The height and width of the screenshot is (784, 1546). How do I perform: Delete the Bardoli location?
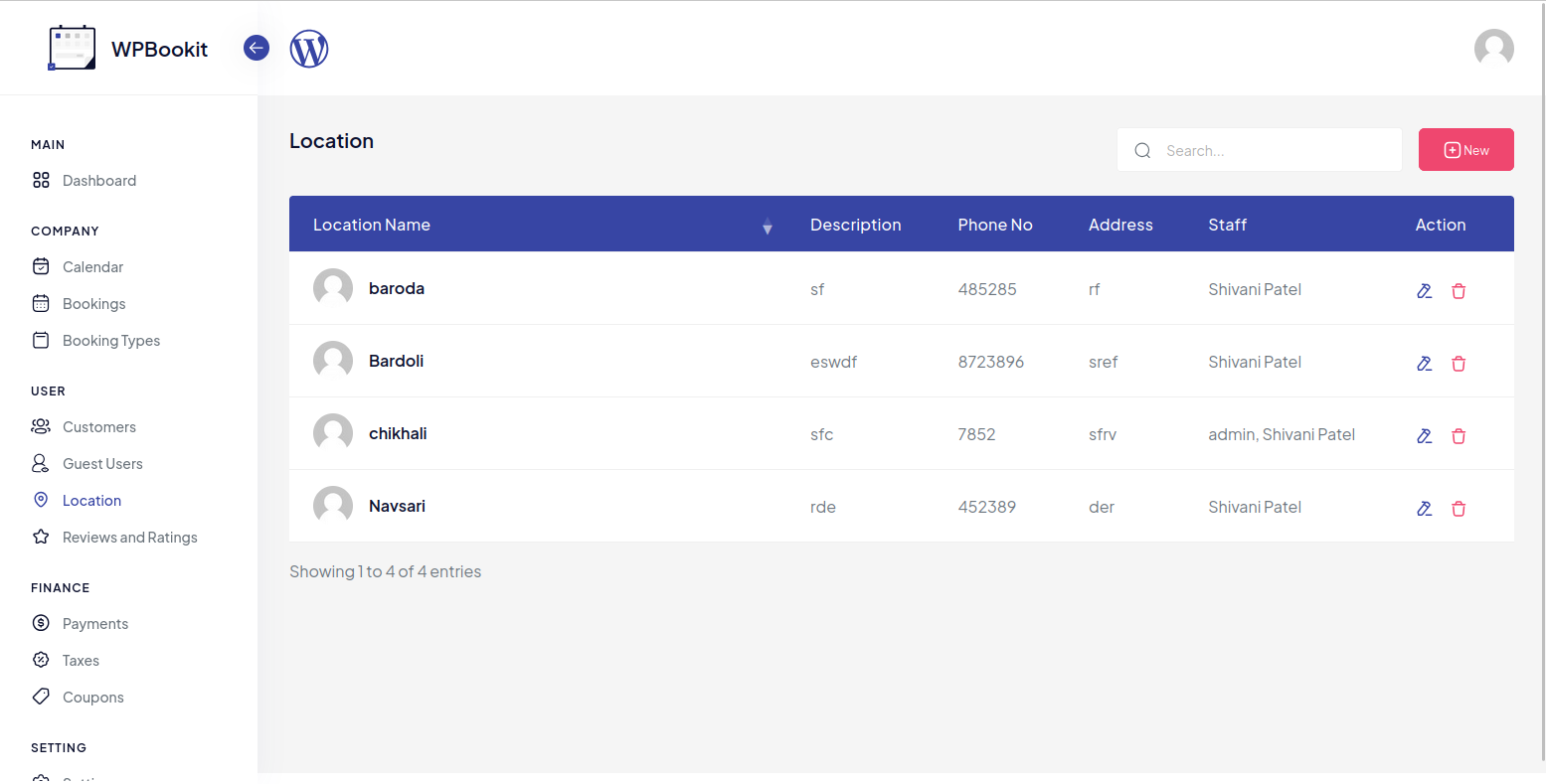[x=1459, y=364]
